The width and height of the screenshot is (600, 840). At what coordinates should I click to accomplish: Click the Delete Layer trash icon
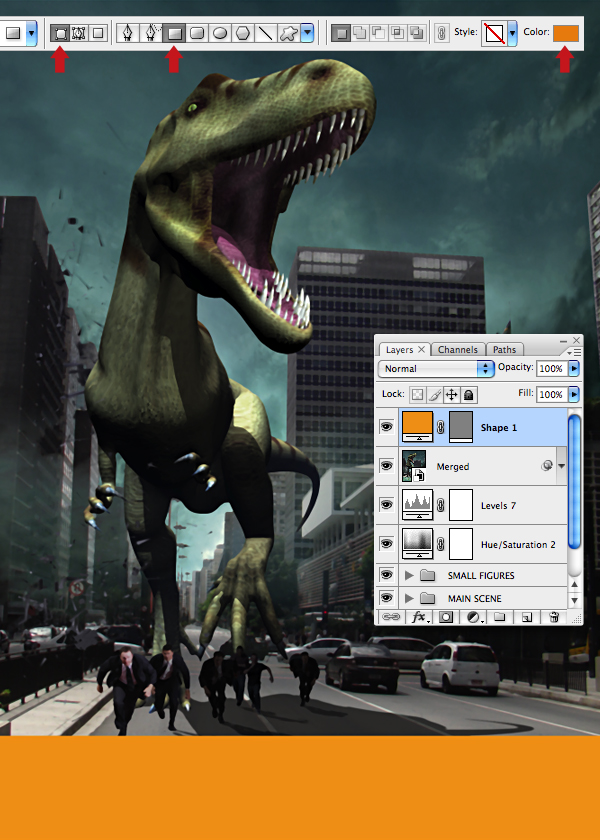pos(554,617)
